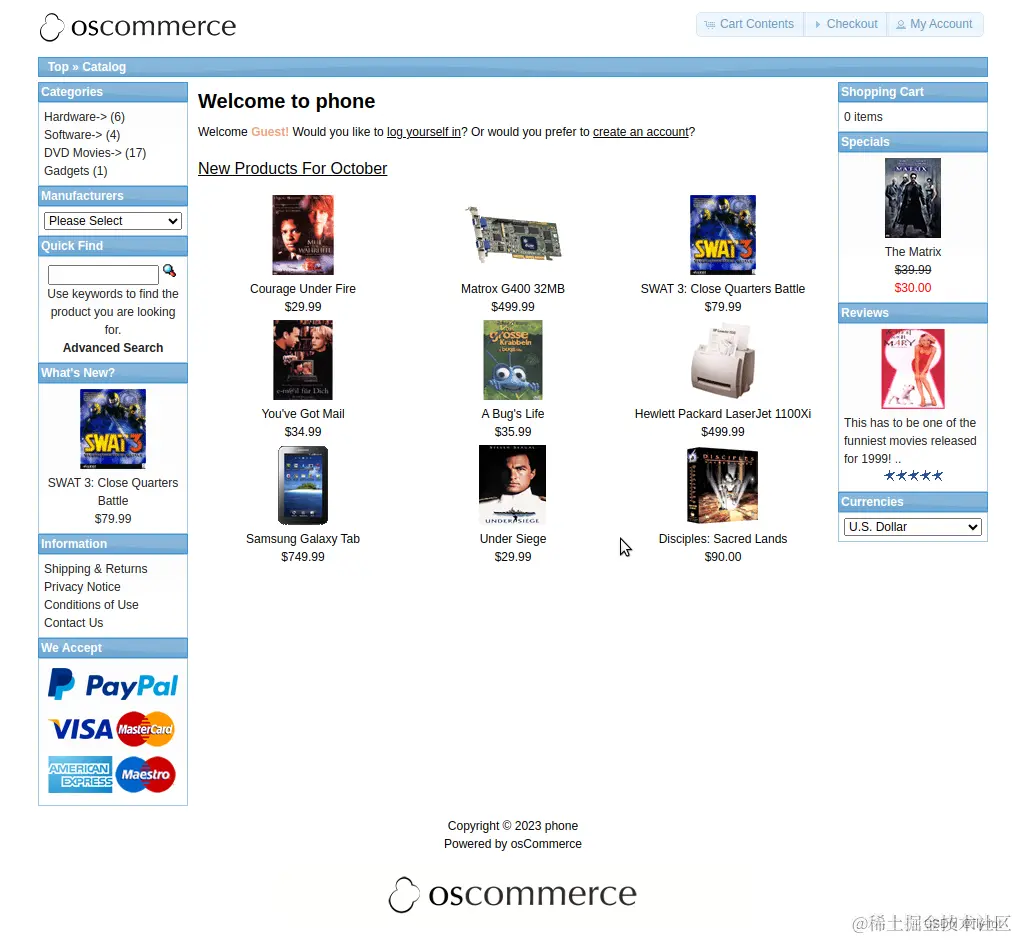Open the You've Got Mail product title
Image resolution: width=1018 pixels, height=940 pixels.
[x=303, y=414]
